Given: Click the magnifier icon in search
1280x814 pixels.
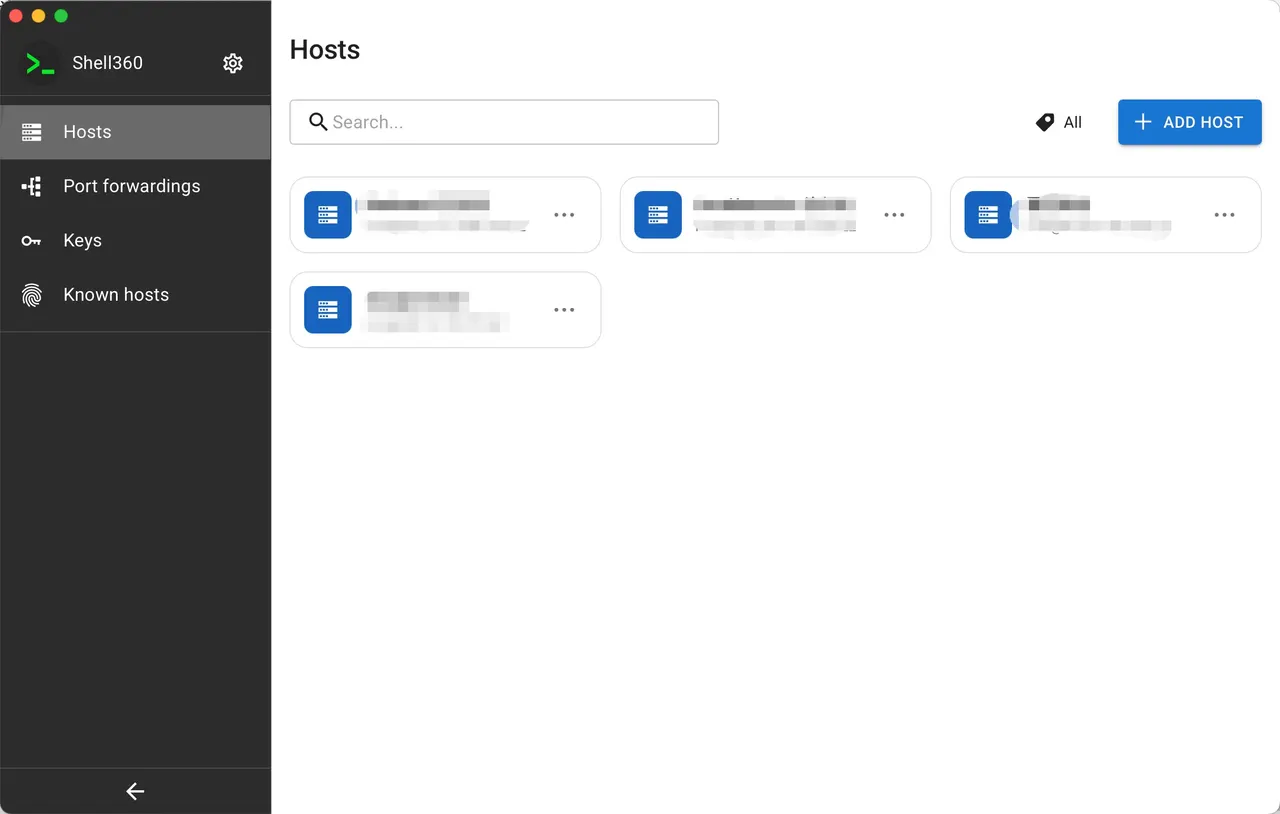Looking at the screenshot, I should coord(318,122).
